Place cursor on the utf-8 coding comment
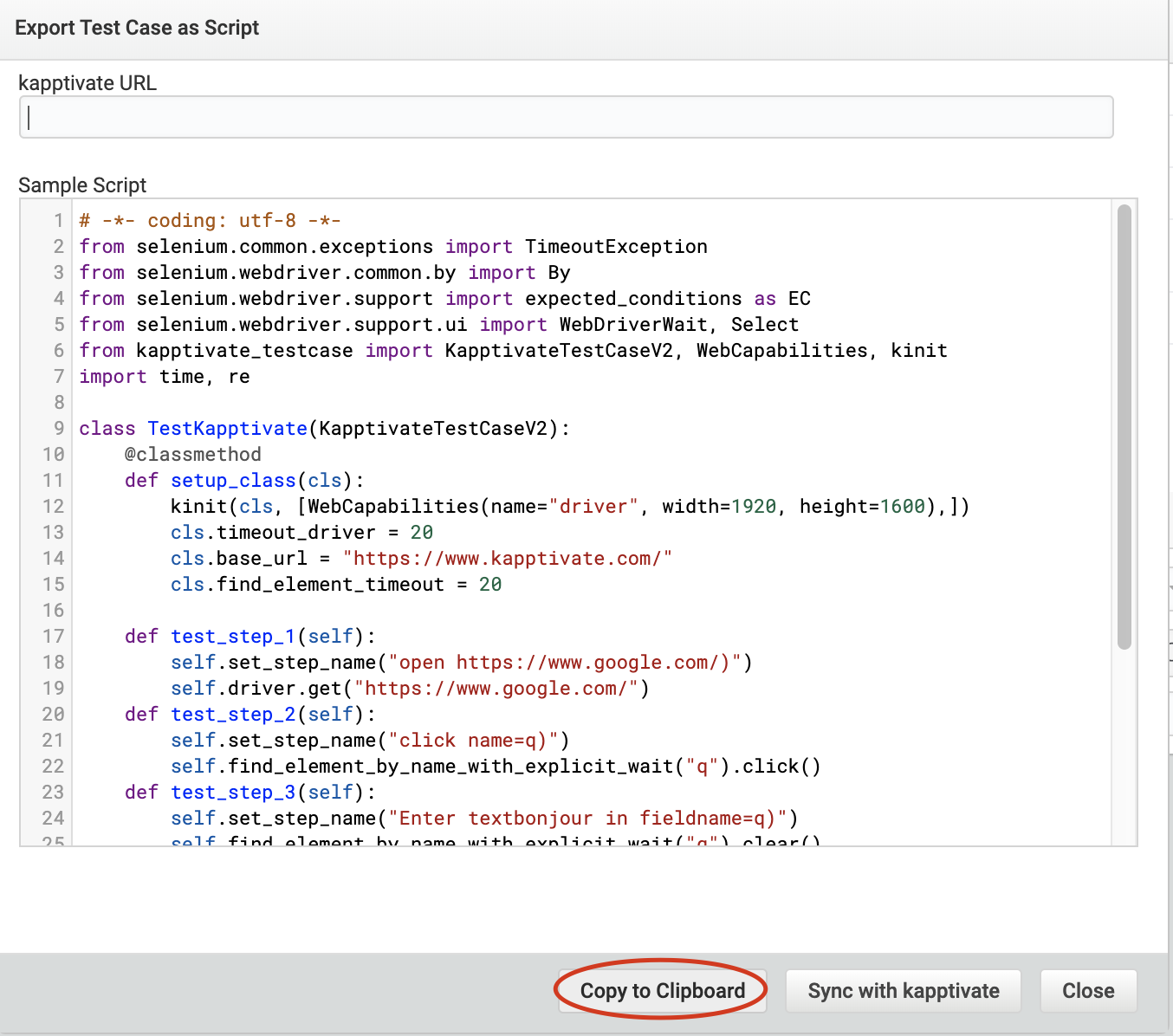Image resolution: width=1173 pixels, height=1036 pixels. 210,221
